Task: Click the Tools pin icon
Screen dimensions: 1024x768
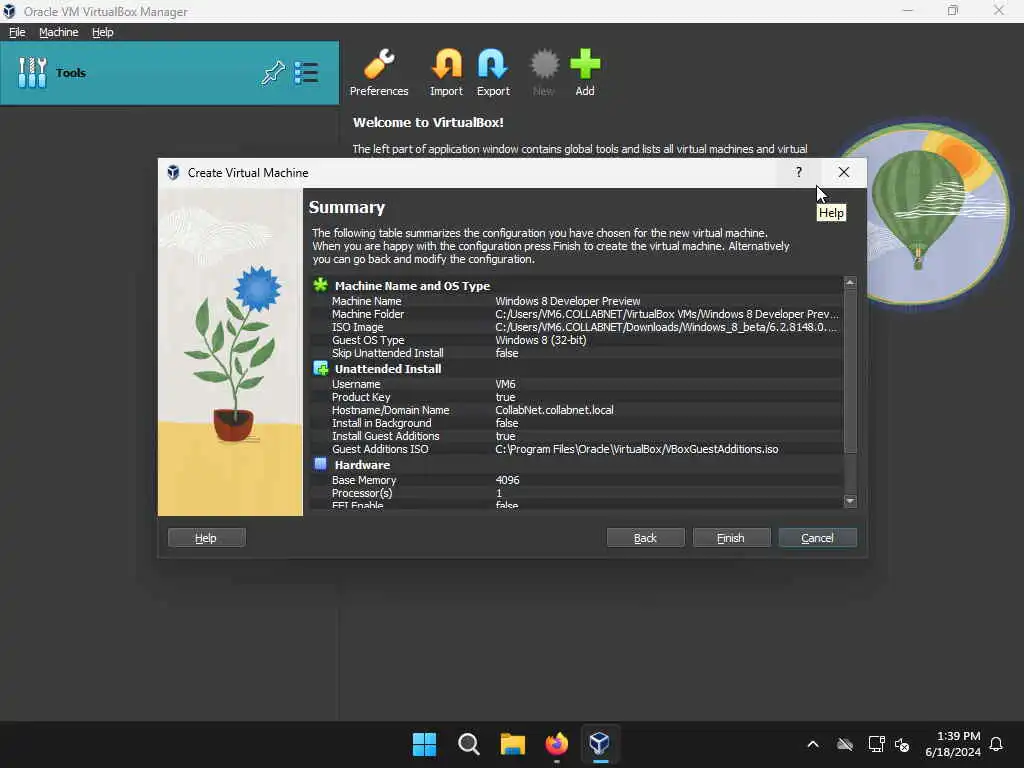Action: click(x=273, y=72)
